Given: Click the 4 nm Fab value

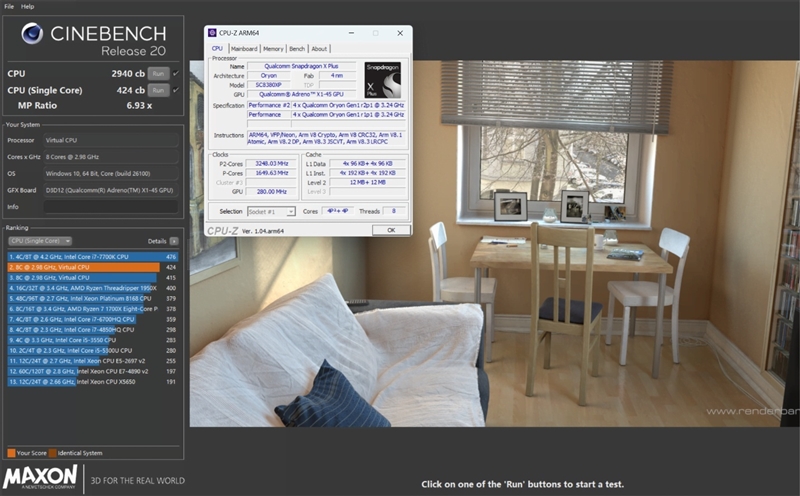Looking at the screenshot, I should (337, 76).
